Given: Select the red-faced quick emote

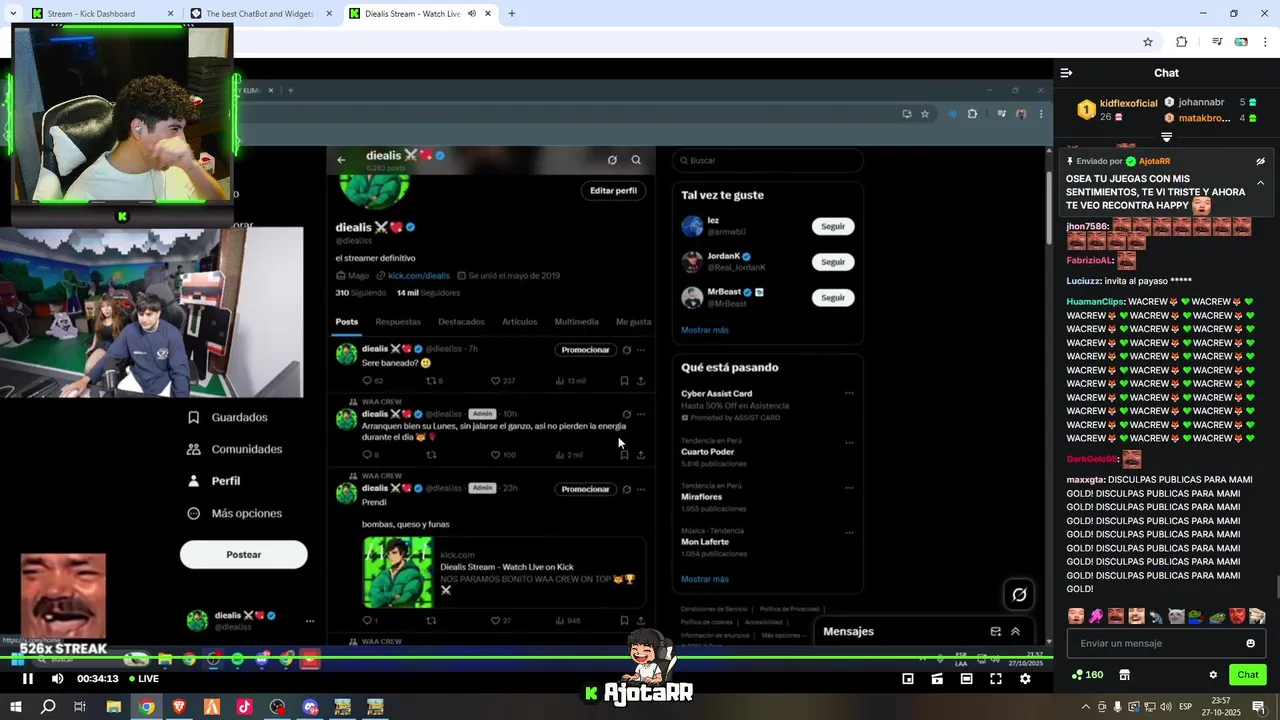Looking at the screenshot, I should pos(1237,616).
